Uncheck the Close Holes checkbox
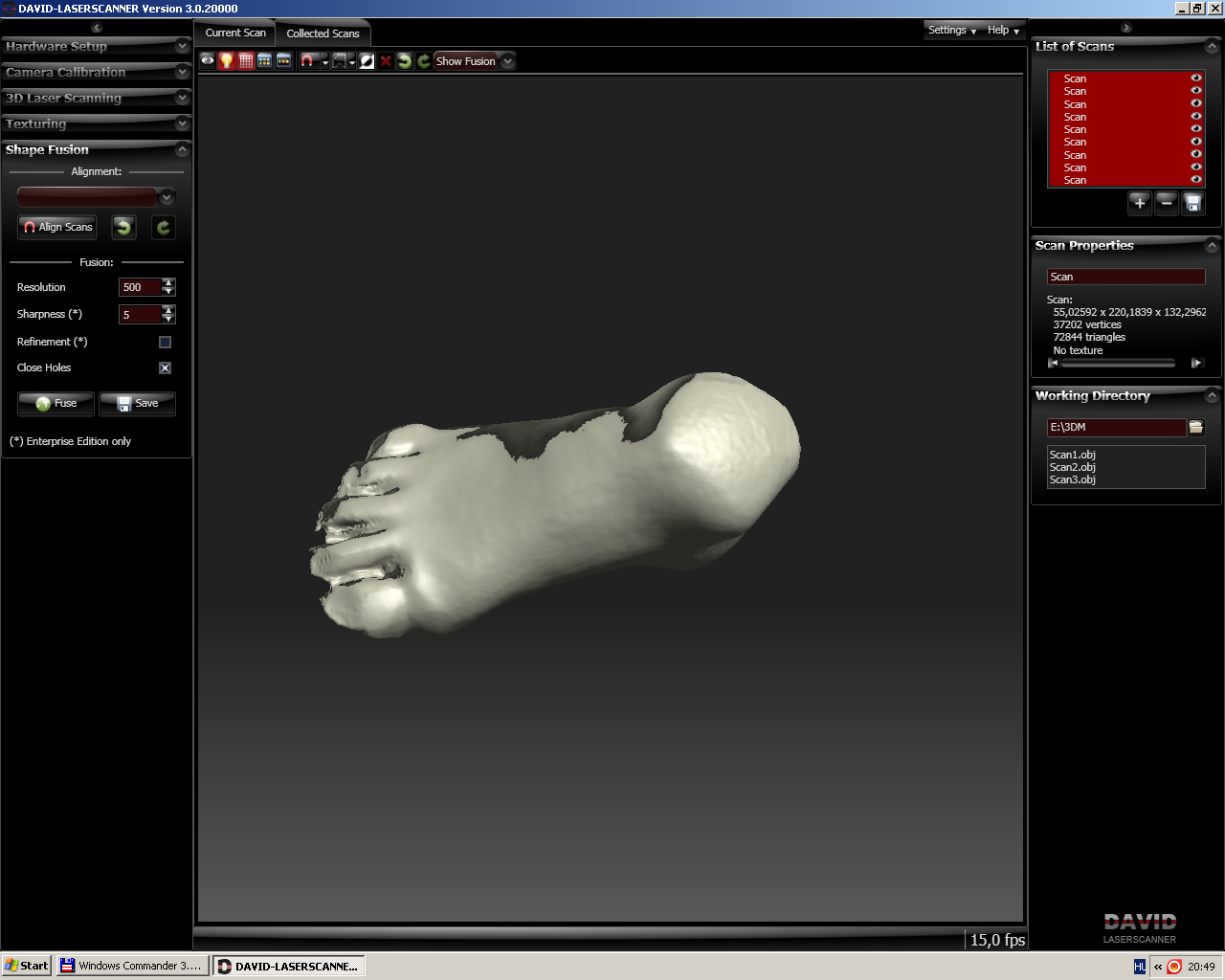1225x980 pixels. tap(165, 367)
